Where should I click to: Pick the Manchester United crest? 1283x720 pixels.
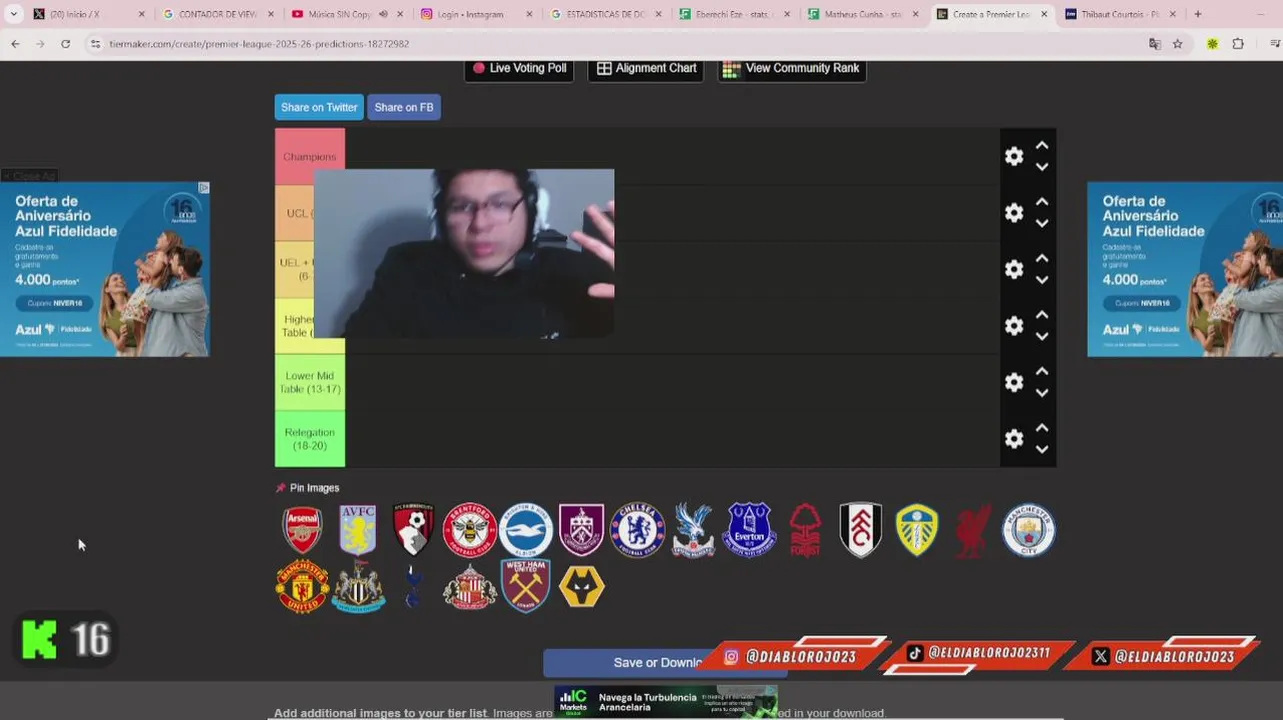[x=302, y=586]
